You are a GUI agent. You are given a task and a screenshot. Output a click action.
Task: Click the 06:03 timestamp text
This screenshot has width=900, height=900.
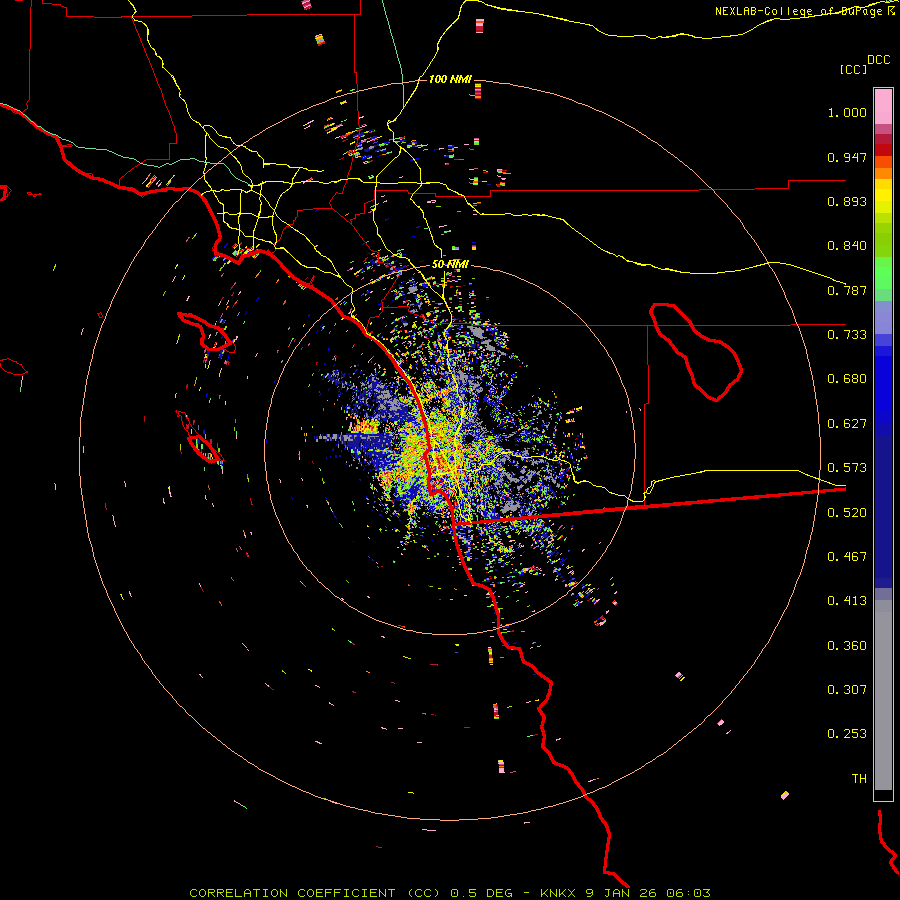[x=688, y=893]
